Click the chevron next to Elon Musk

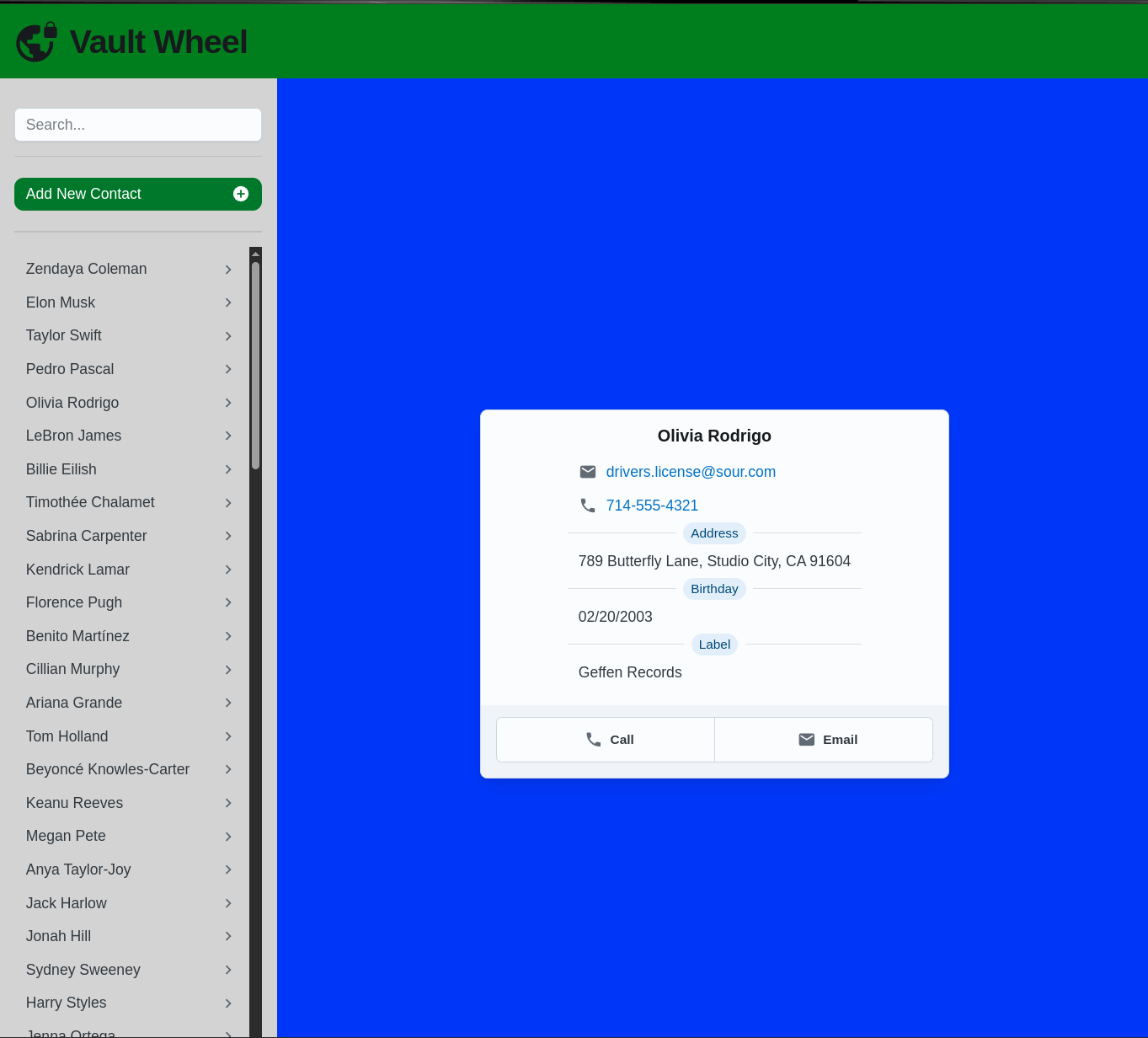228,302
